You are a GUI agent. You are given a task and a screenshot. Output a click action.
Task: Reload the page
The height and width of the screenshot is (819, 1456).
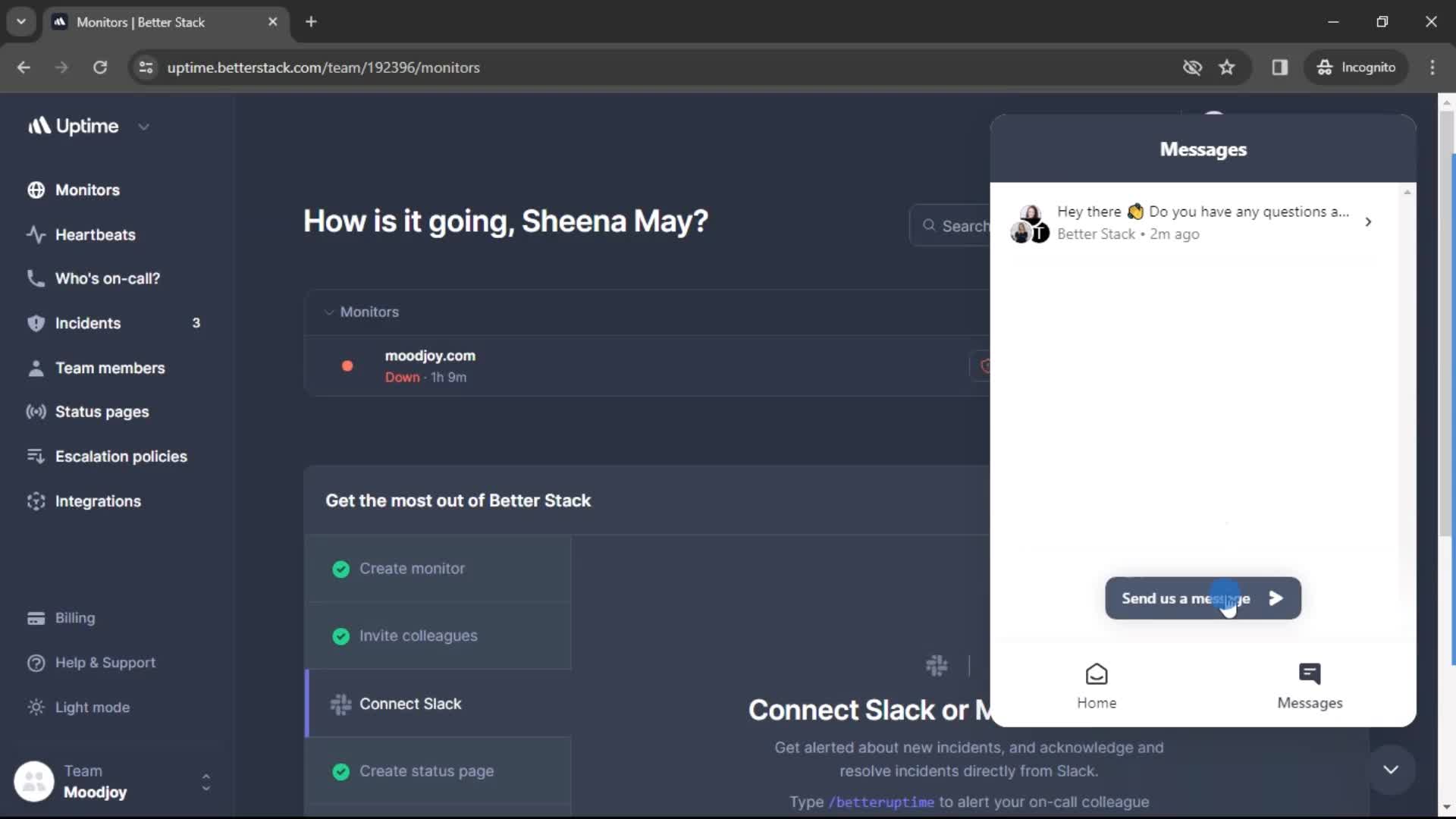pyautogui.click(x=100, y=67)
